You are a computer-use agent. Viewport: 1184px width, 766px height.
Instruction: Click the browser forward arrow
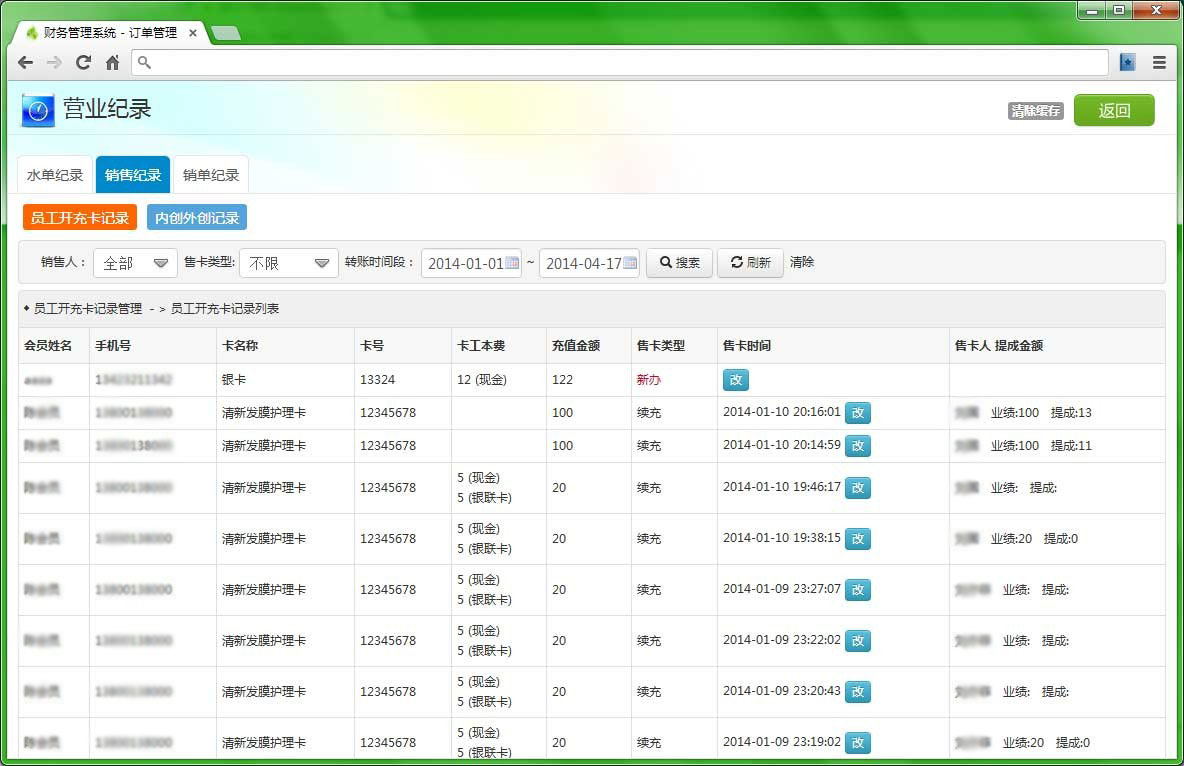coord(54,63)
